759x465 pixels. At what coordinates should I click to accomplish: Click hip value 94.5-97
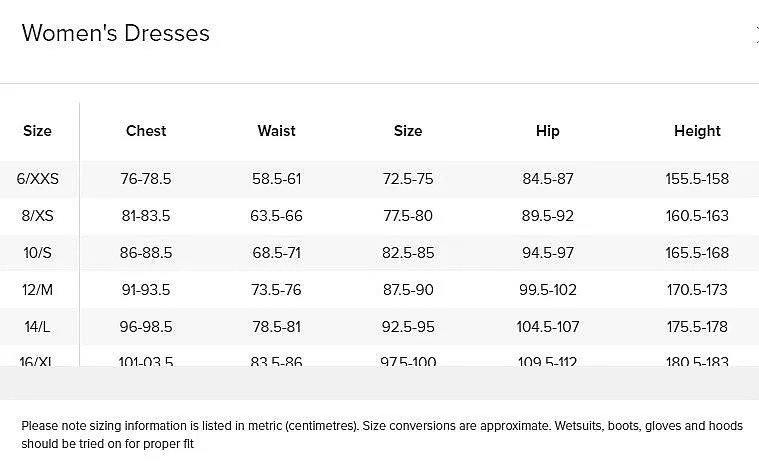[x=547, y=253]
